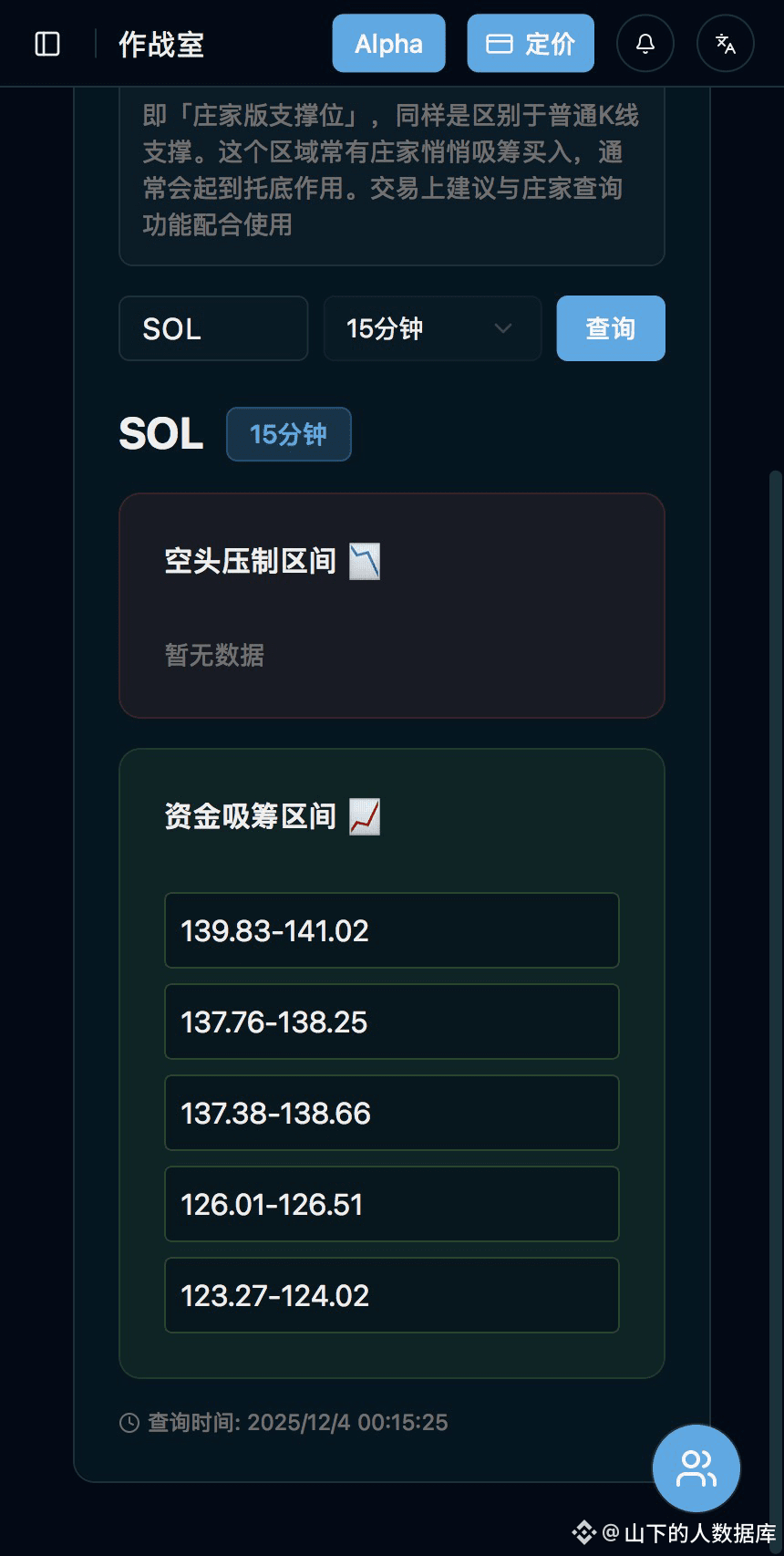The height and width of the screenshot is (1556, 784).
Task: Click the clock icon beside query time
Action: pyautogui.click(x=129, y=1423)
